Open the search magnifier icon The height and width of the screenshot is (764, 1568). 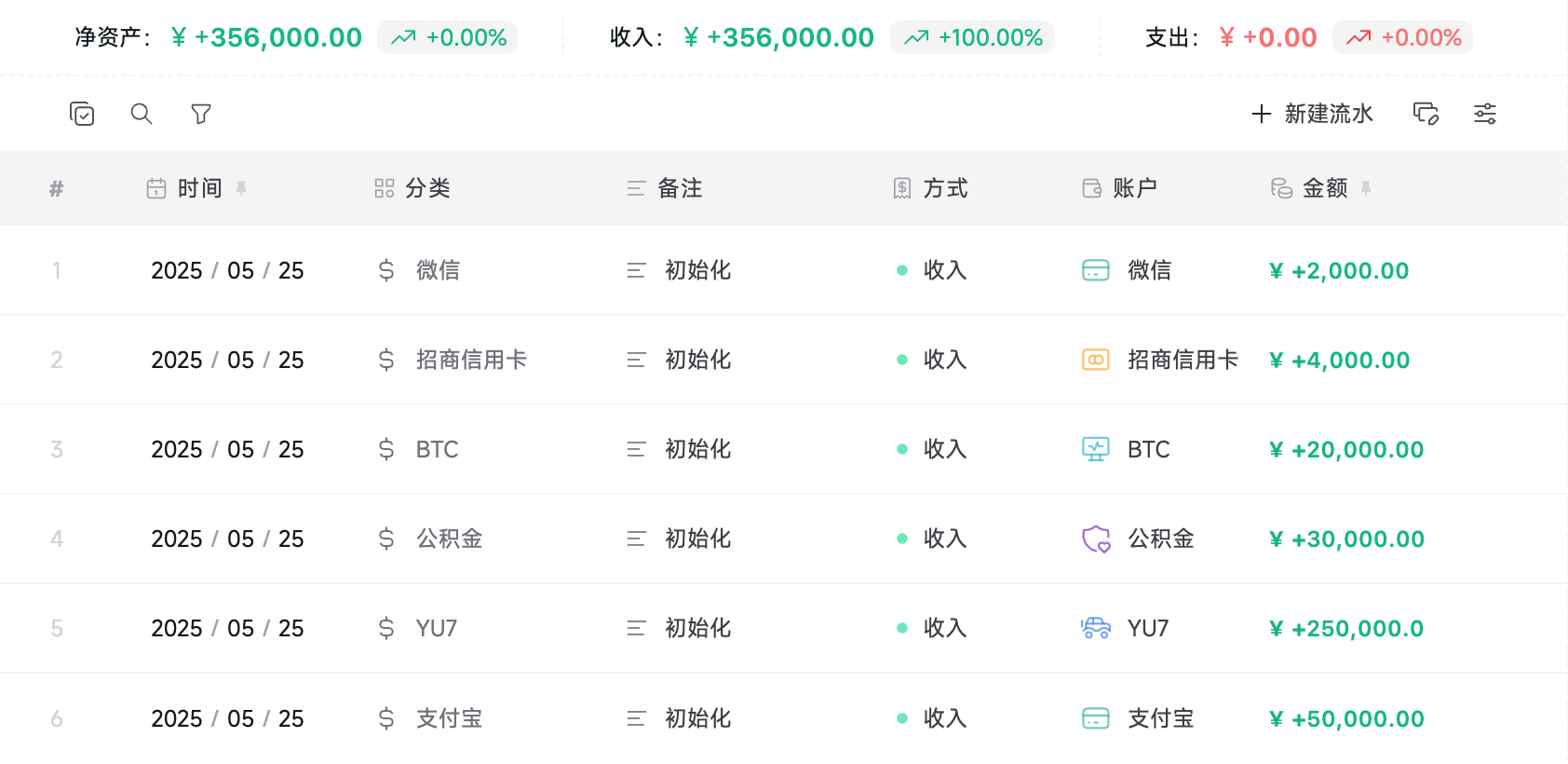tap(142, 114)
